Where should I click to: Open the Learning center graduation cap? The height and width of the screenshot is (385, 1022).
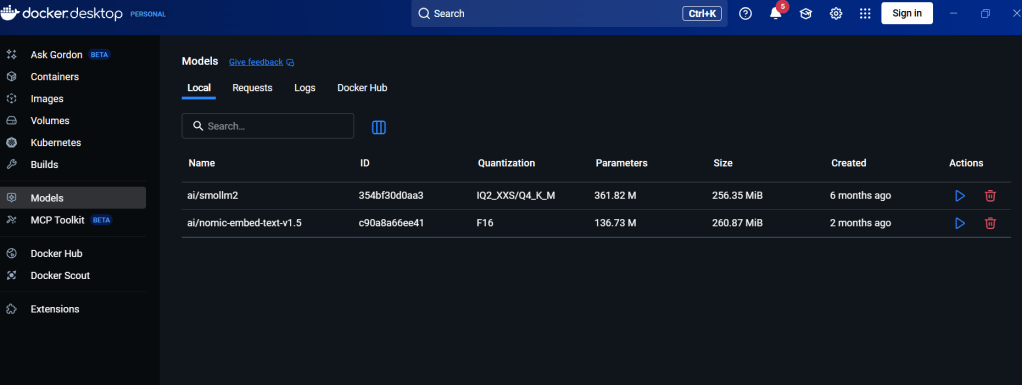pyautogui.click(x=806, y=14)
